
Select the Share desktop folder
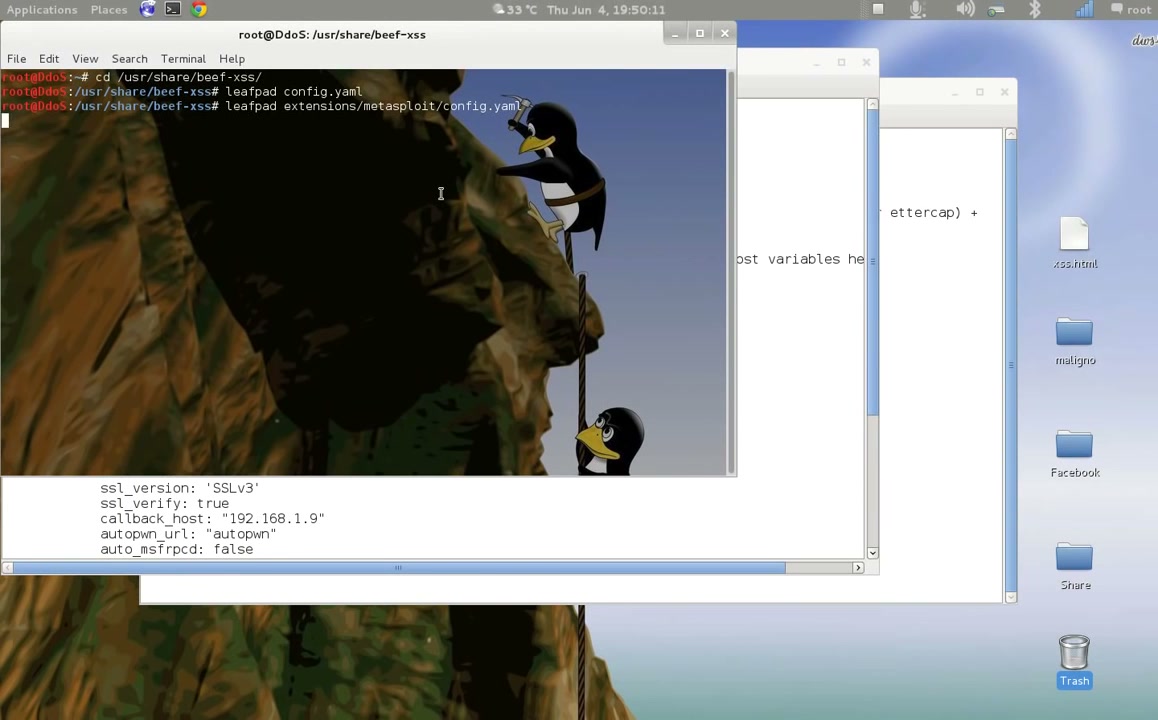(x=1075, y=566)
